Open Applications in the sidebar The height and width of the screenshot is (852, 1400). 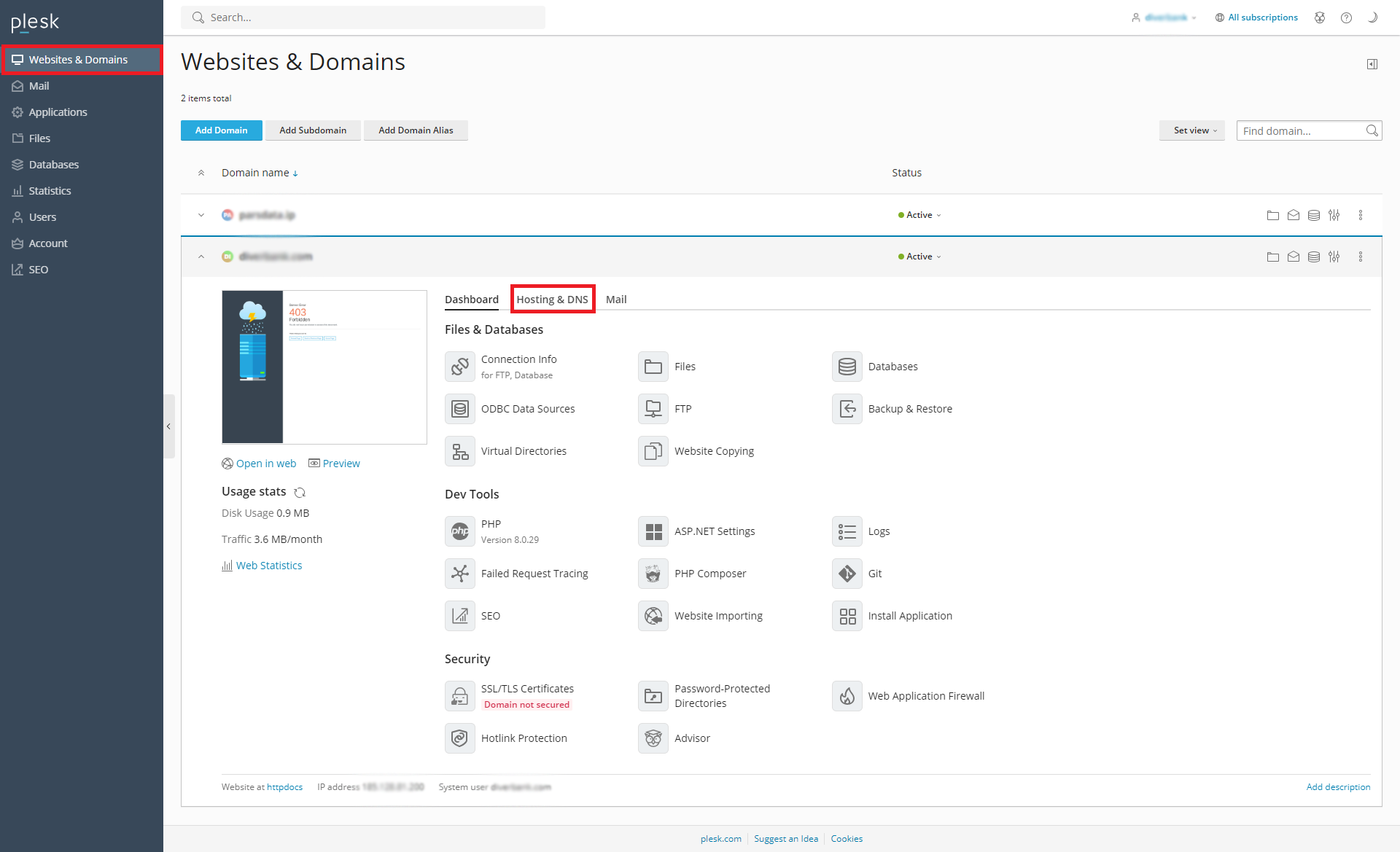(x=82, y=112)
